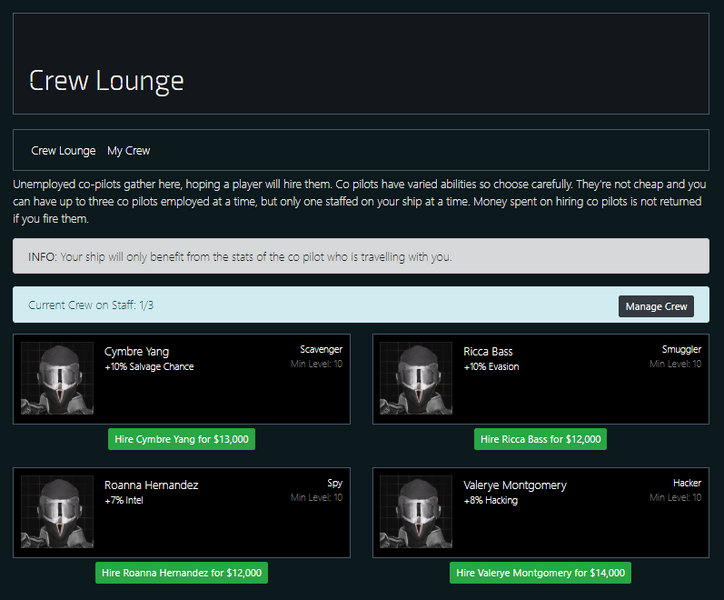Click Roanna Hernandez's portrait thumbnail
The image size is (724, 600).
pyautogui.click(x=57, y=512)
